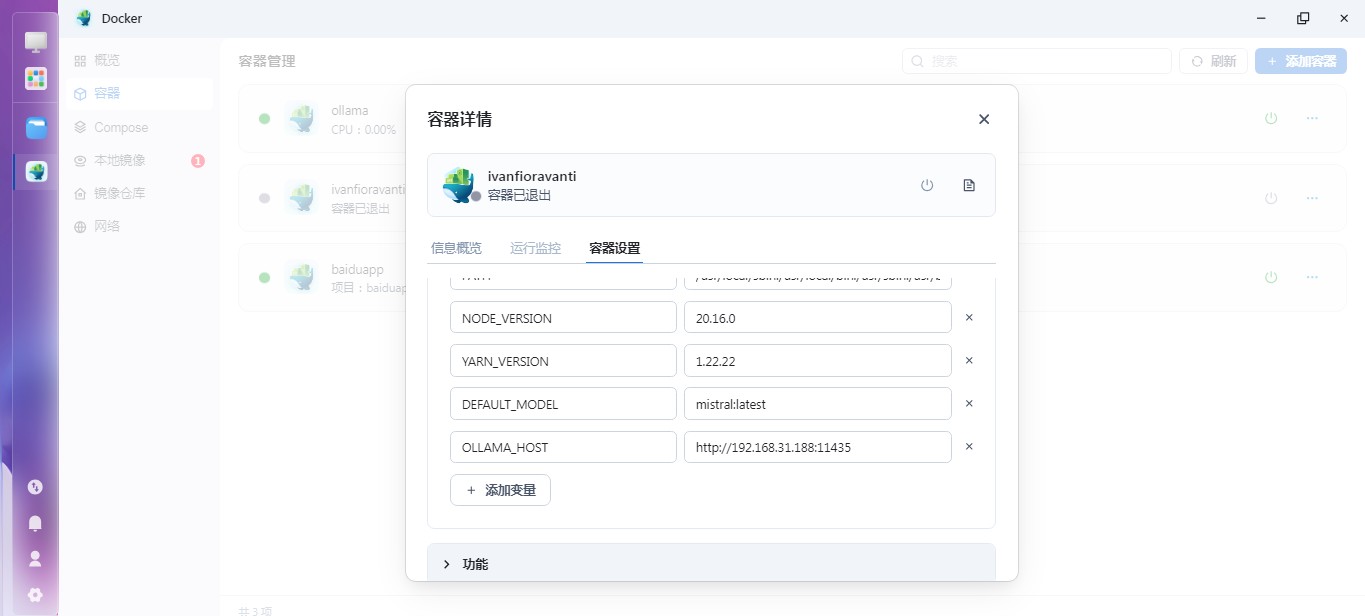Remove the NODE_VERSION variable row
1365x616 pixels.
(x=969, y=318)
